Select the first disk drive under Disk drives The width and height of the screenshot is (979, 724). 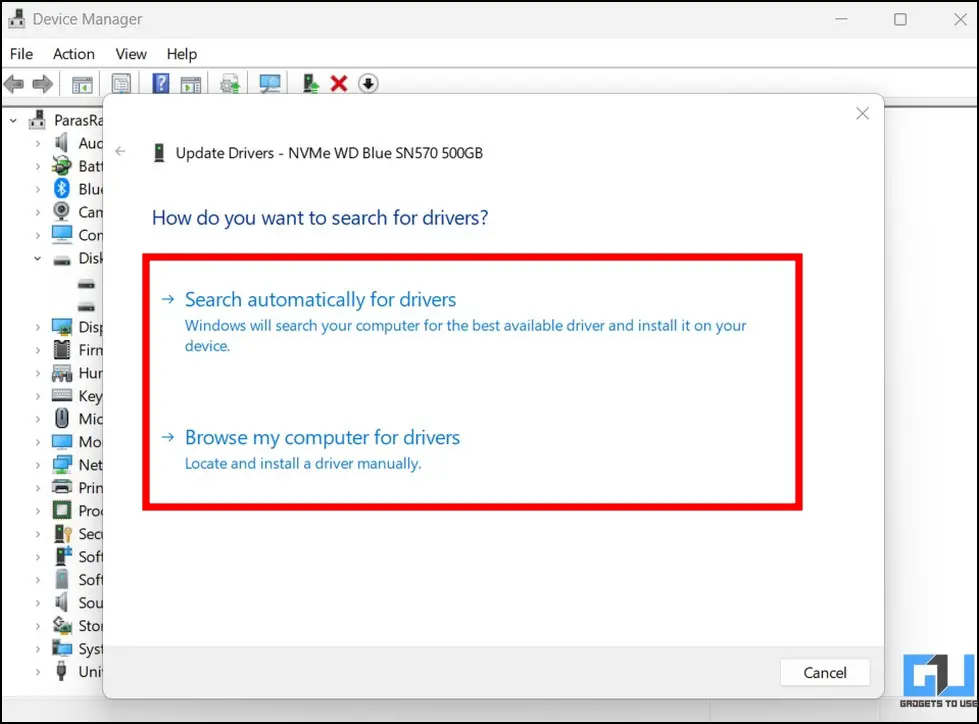(86, 285)
